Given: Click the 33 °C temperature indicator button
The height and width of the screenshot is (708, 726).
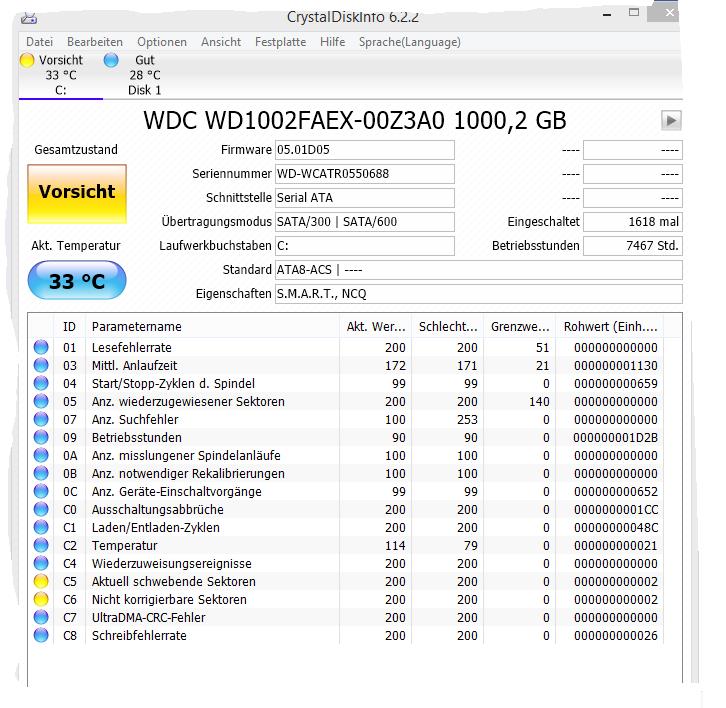Looking at the screenshot, I should click(x=77, y=280).
